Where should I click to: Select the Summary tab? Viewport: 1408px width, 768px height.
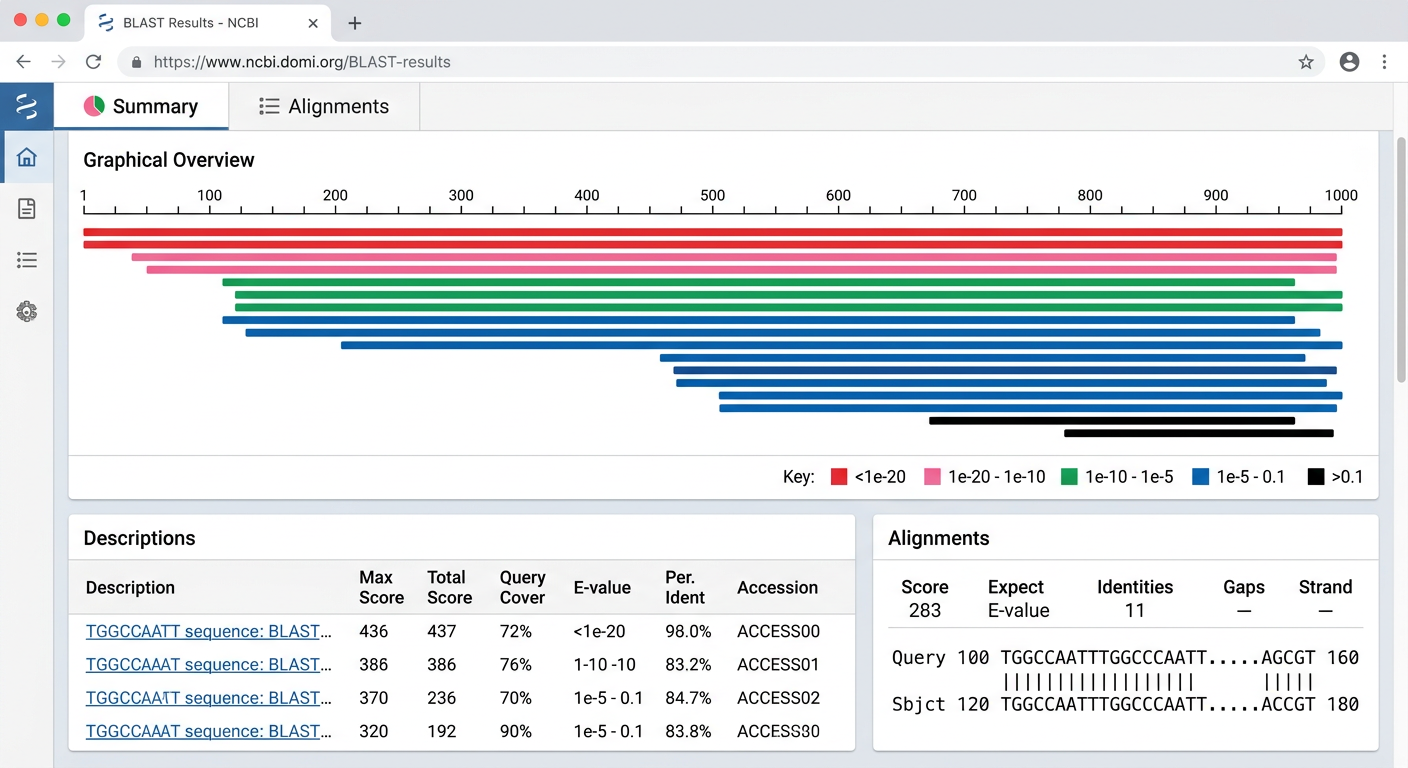coord(141,107)
